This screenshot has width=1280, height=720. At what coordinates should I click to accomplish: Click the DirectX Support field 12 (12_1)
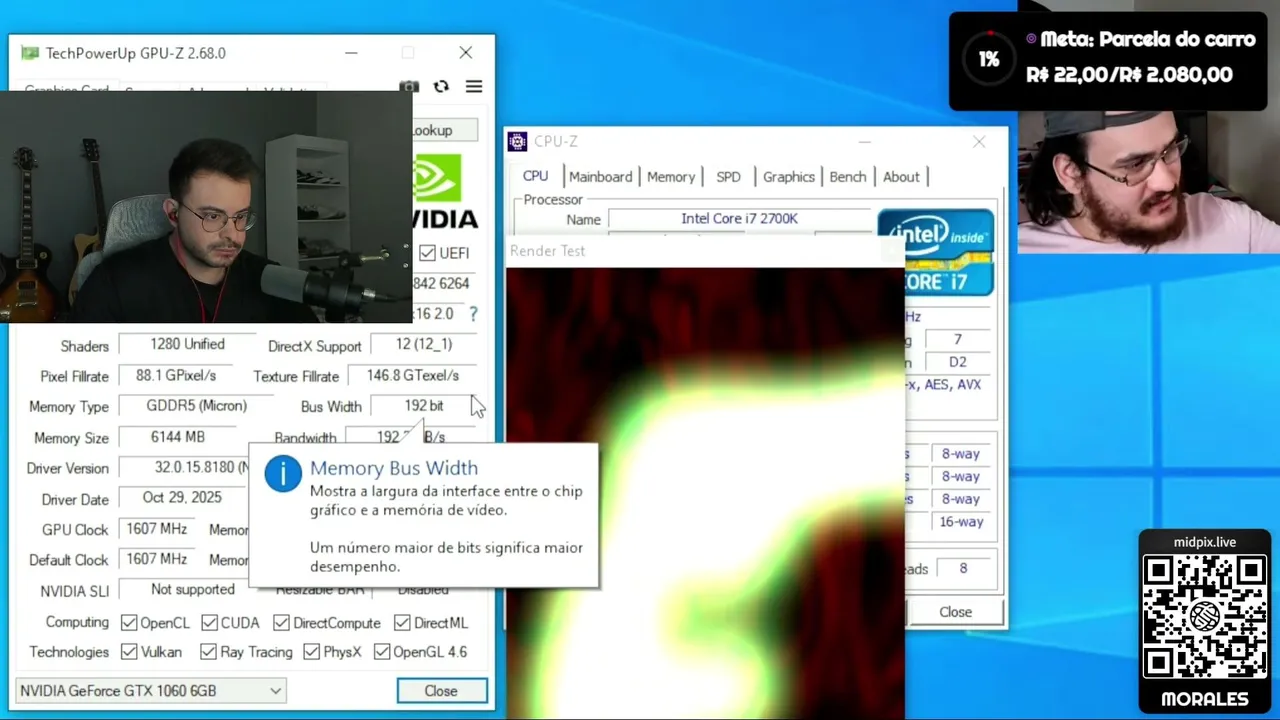(x=424, y=344)
